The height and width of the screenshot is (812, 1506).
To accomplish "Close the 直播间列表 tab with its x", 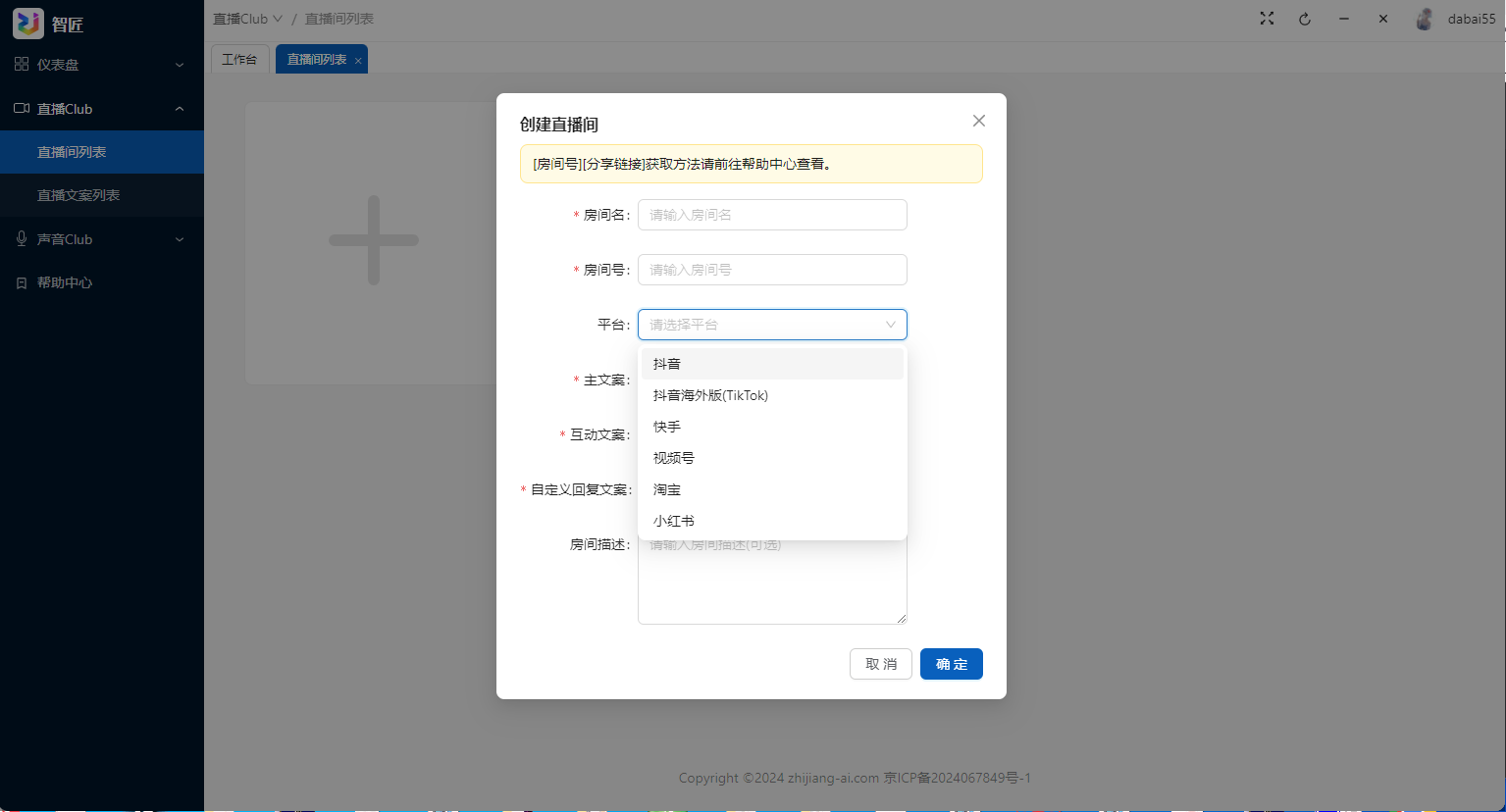I will click(359, 61).
